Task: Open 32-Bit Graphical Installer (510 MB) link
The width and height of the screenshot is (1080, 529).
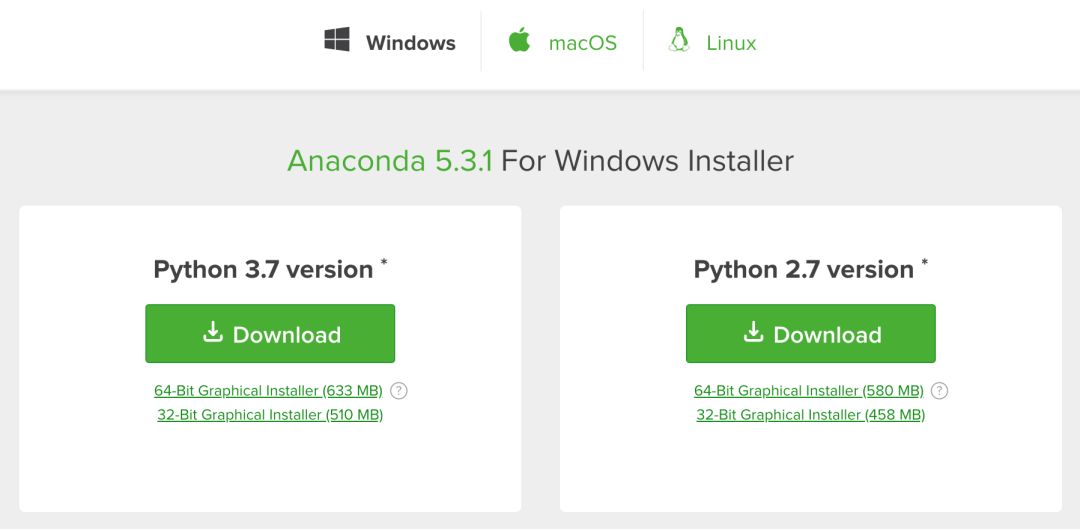Action: (270, 415)
